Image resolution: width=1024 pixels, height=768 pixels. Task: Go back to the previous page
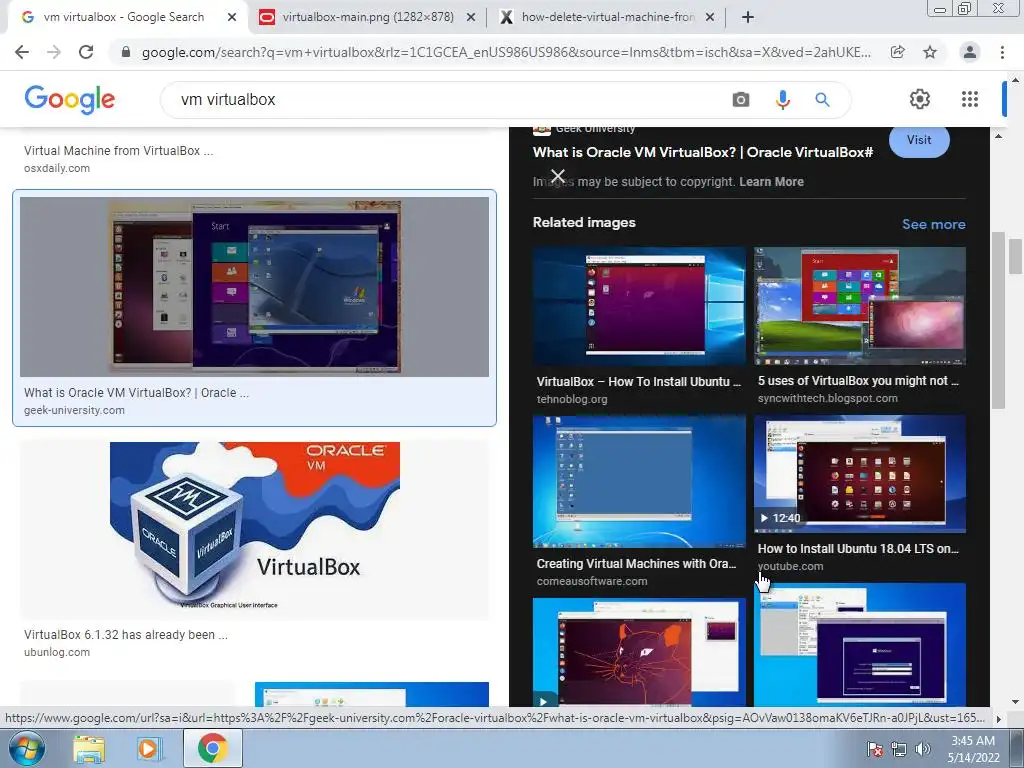22,52
